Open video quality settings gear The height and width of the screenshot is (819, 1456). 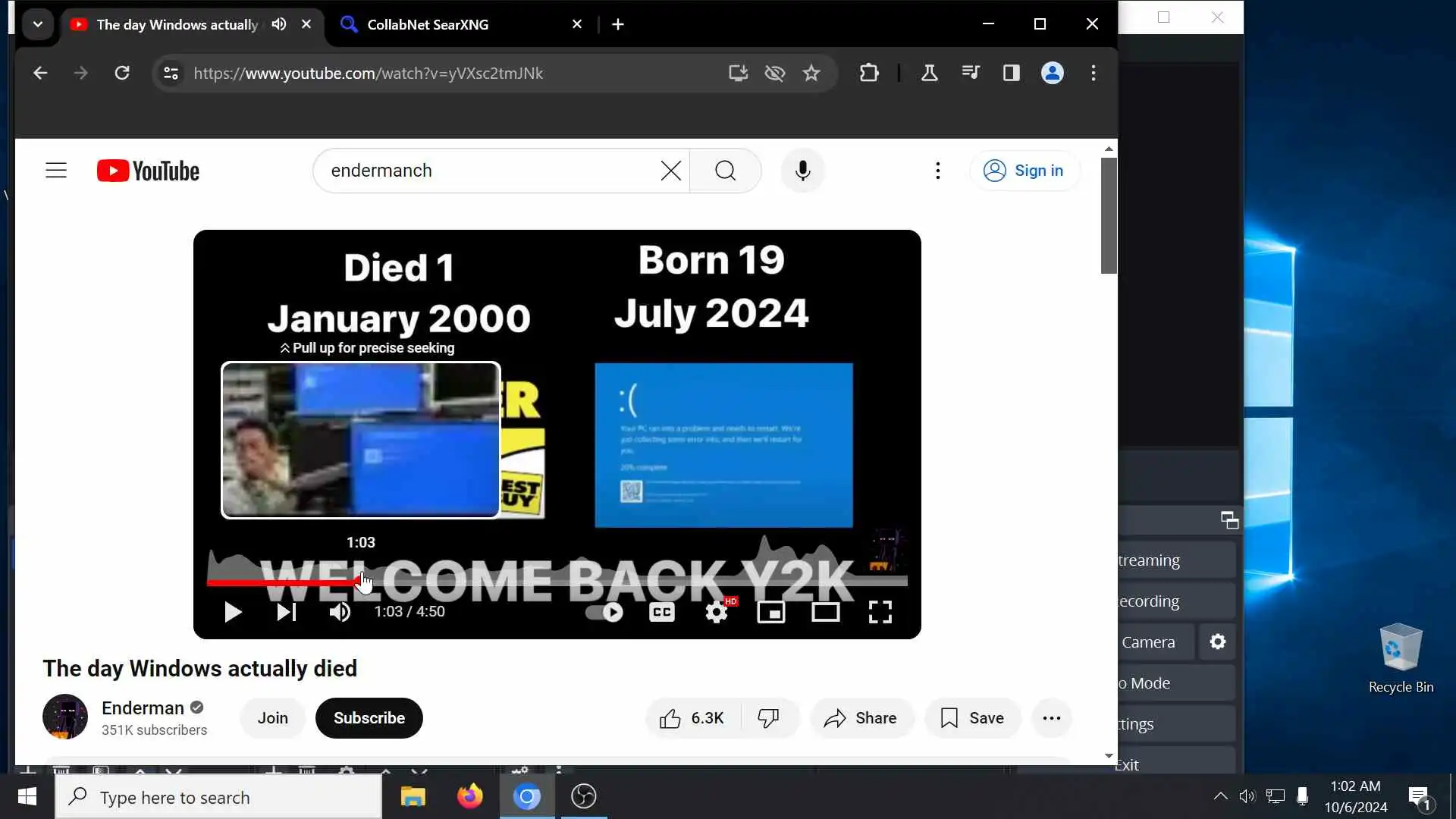[x=717, y=612]
